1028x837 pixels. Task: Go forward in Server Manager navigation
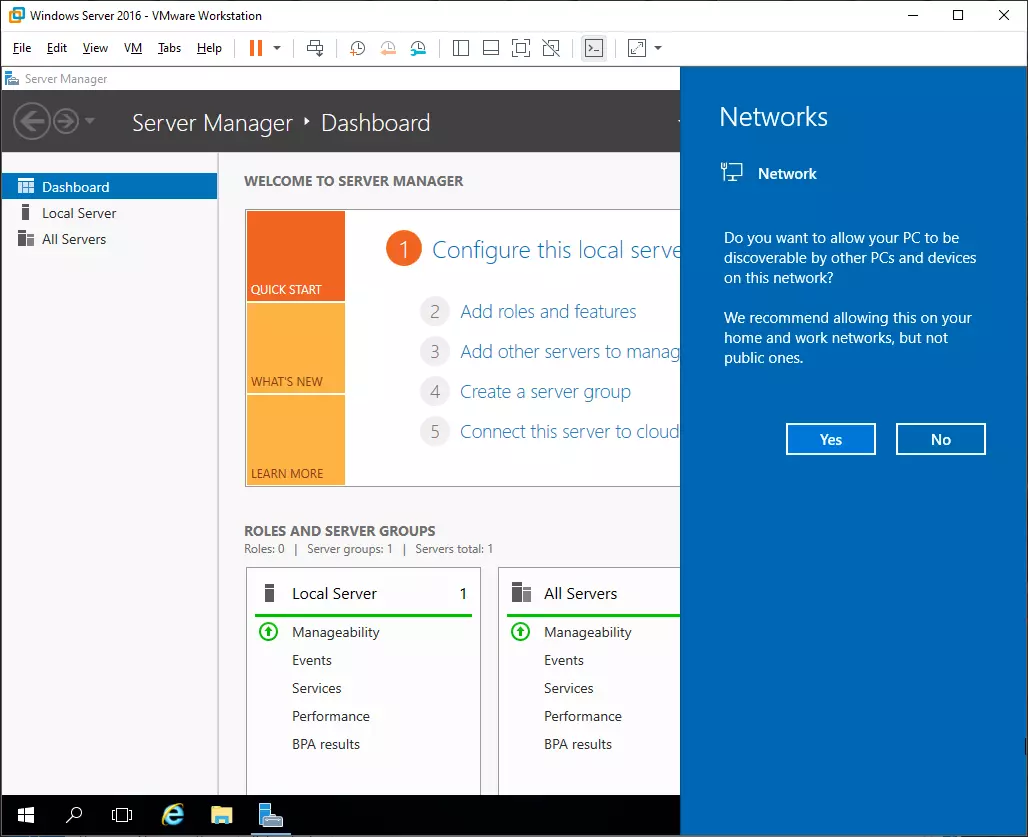(66, 121)
